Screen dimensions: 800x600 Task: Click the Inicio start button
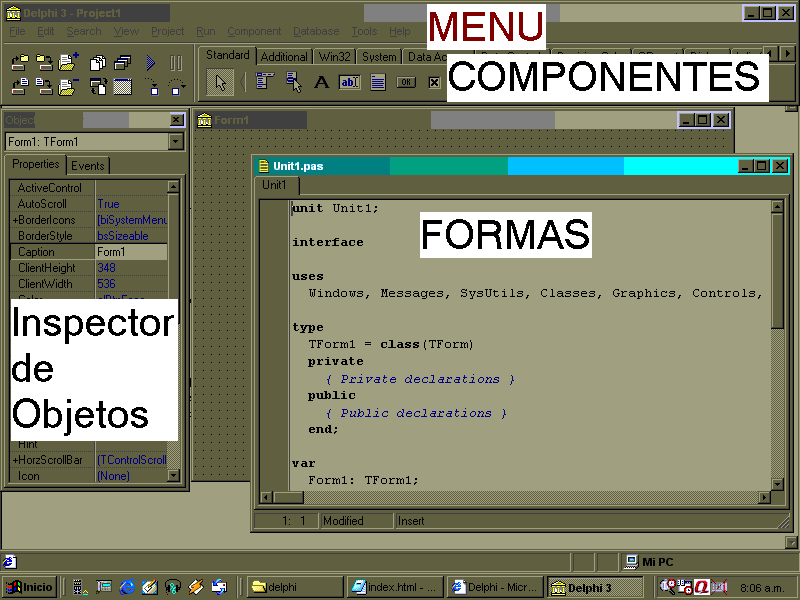point(29,587)
